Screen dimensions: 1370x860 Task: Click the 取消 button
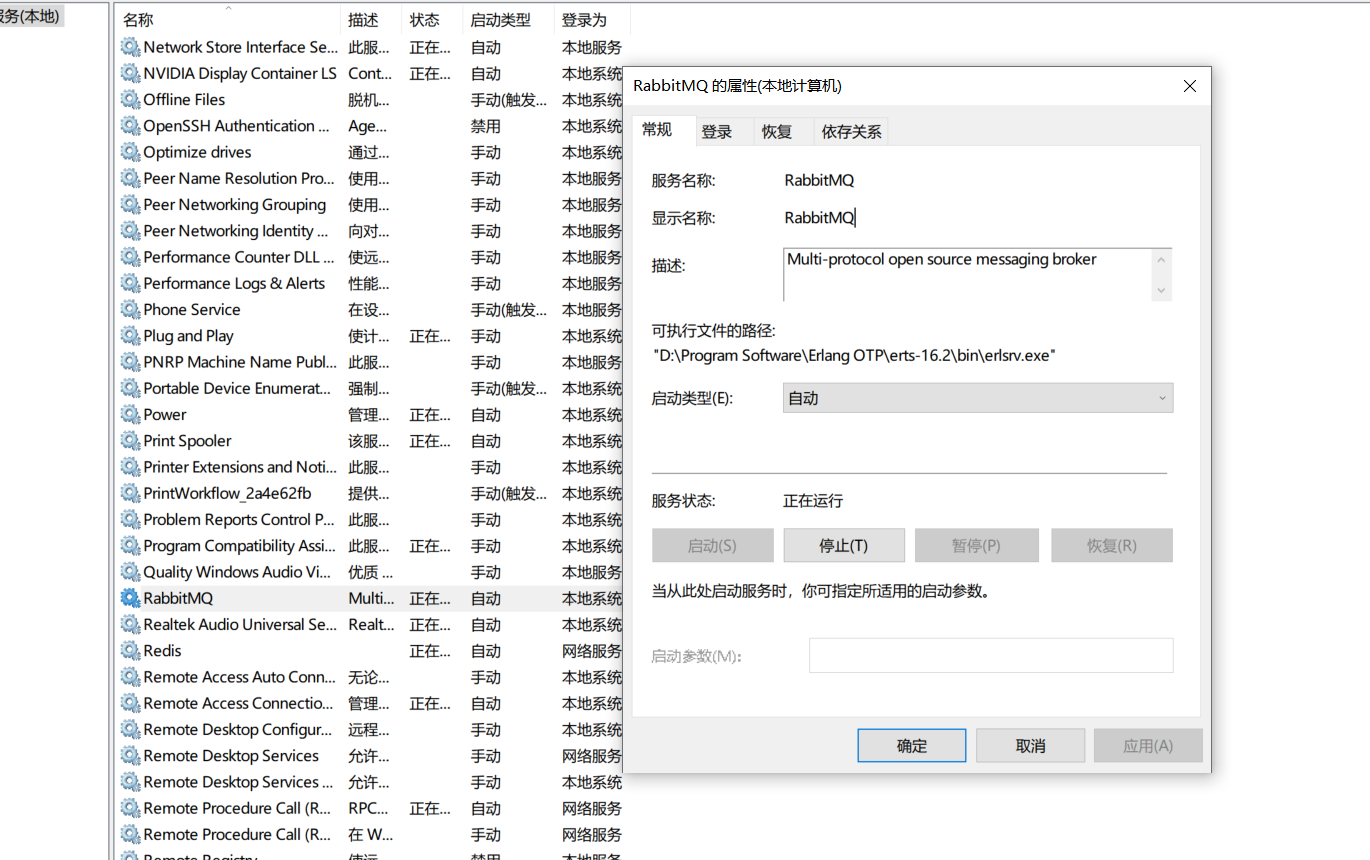click(x=1030, y=746)
